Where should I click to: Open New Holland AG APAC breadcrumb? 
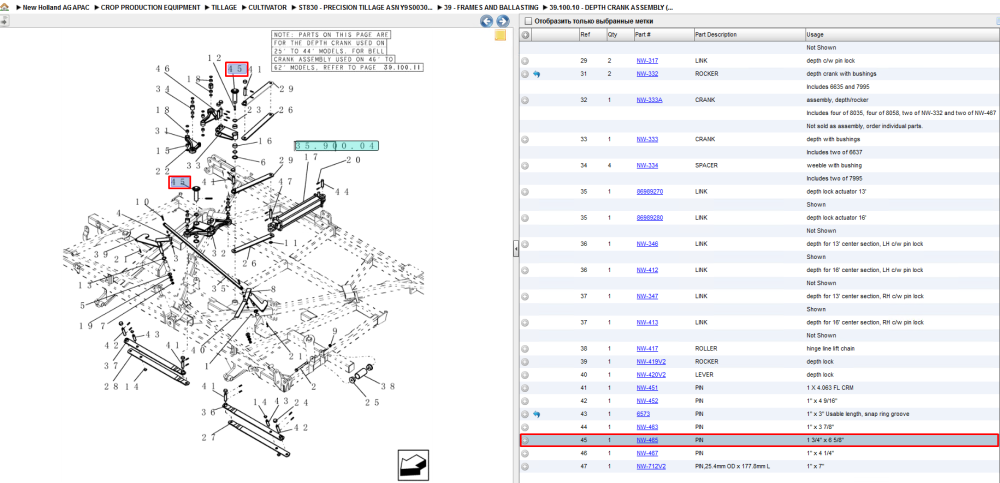[x=56, y=7]
